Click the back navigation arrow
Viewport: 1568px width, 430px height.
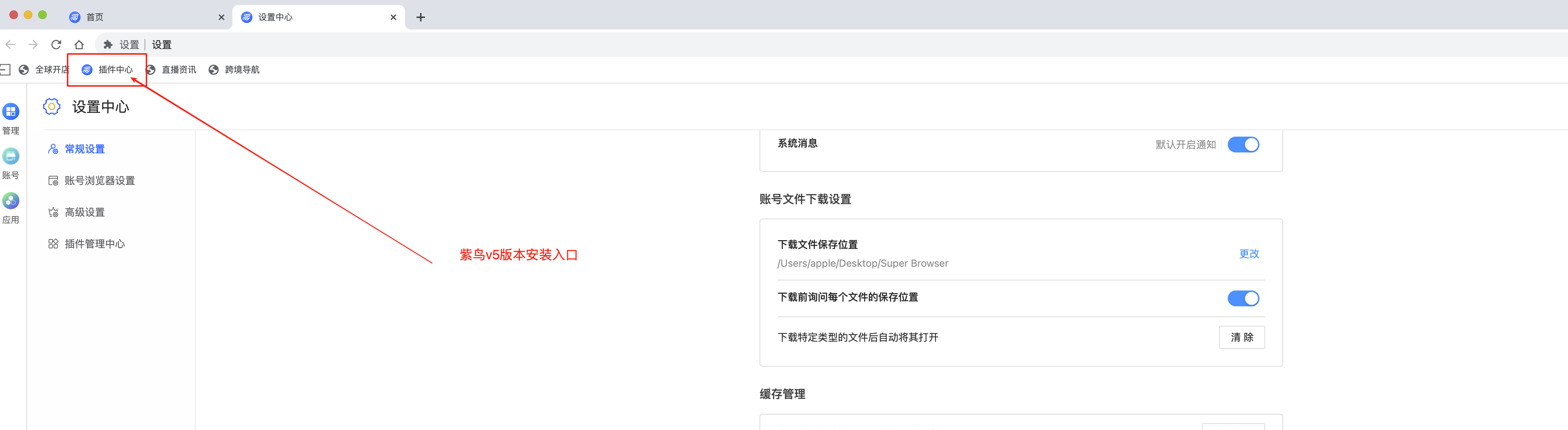[10, 44]
